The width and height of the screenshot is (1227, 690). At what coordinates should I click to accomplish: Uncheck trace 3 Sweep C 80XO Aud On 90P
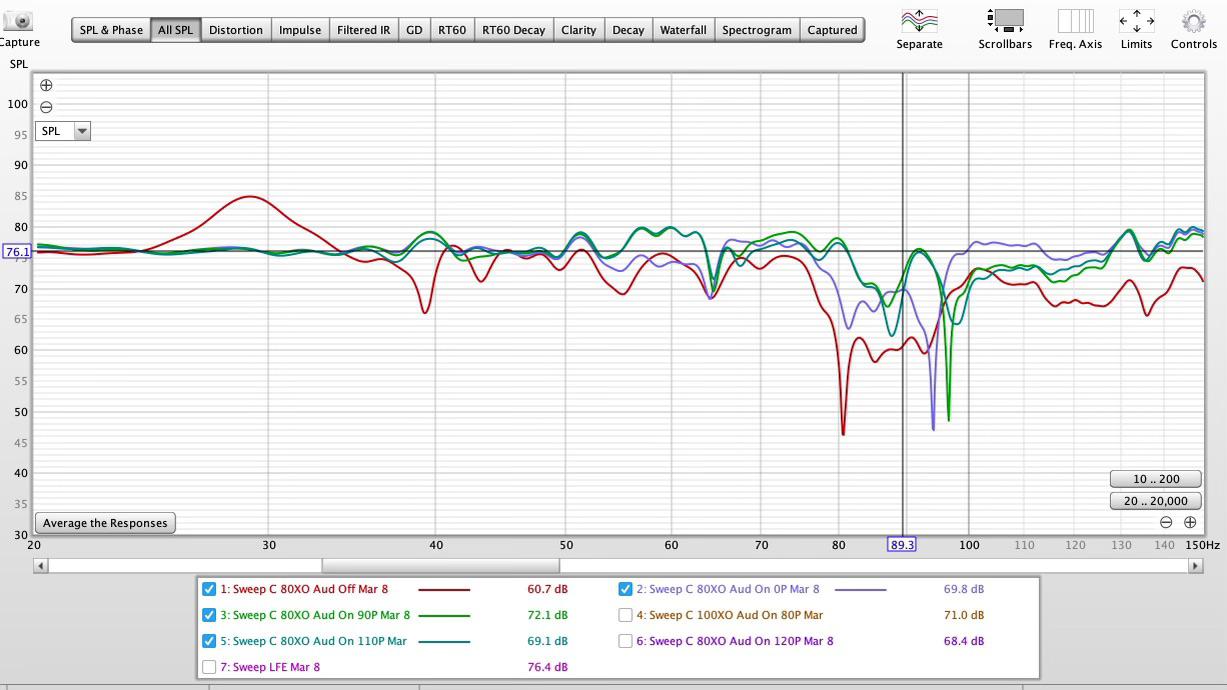(209, 615)
